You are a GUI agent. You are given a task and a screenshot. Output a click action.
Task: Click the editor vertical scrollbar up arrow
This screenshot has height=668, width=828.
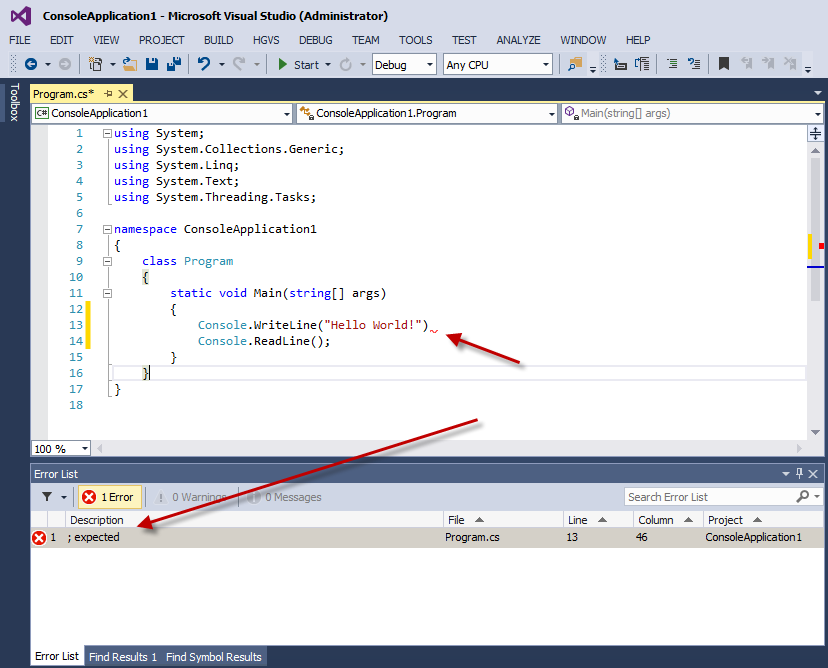pyautogui.click(x=815, y=150)
